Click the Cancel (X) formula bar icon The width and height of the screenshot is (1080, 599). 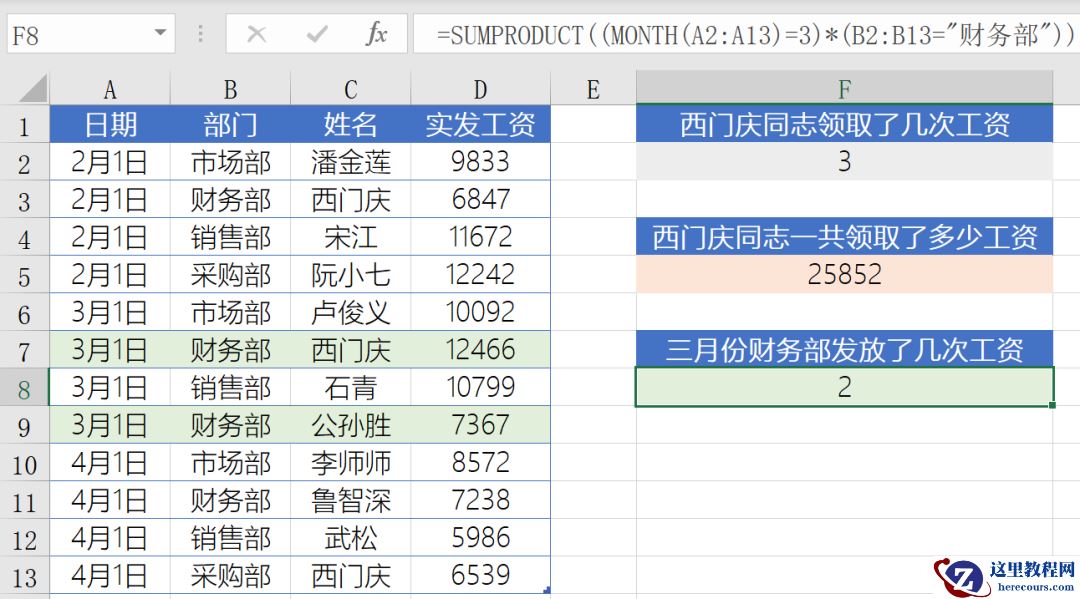click(x=257, y=34)
